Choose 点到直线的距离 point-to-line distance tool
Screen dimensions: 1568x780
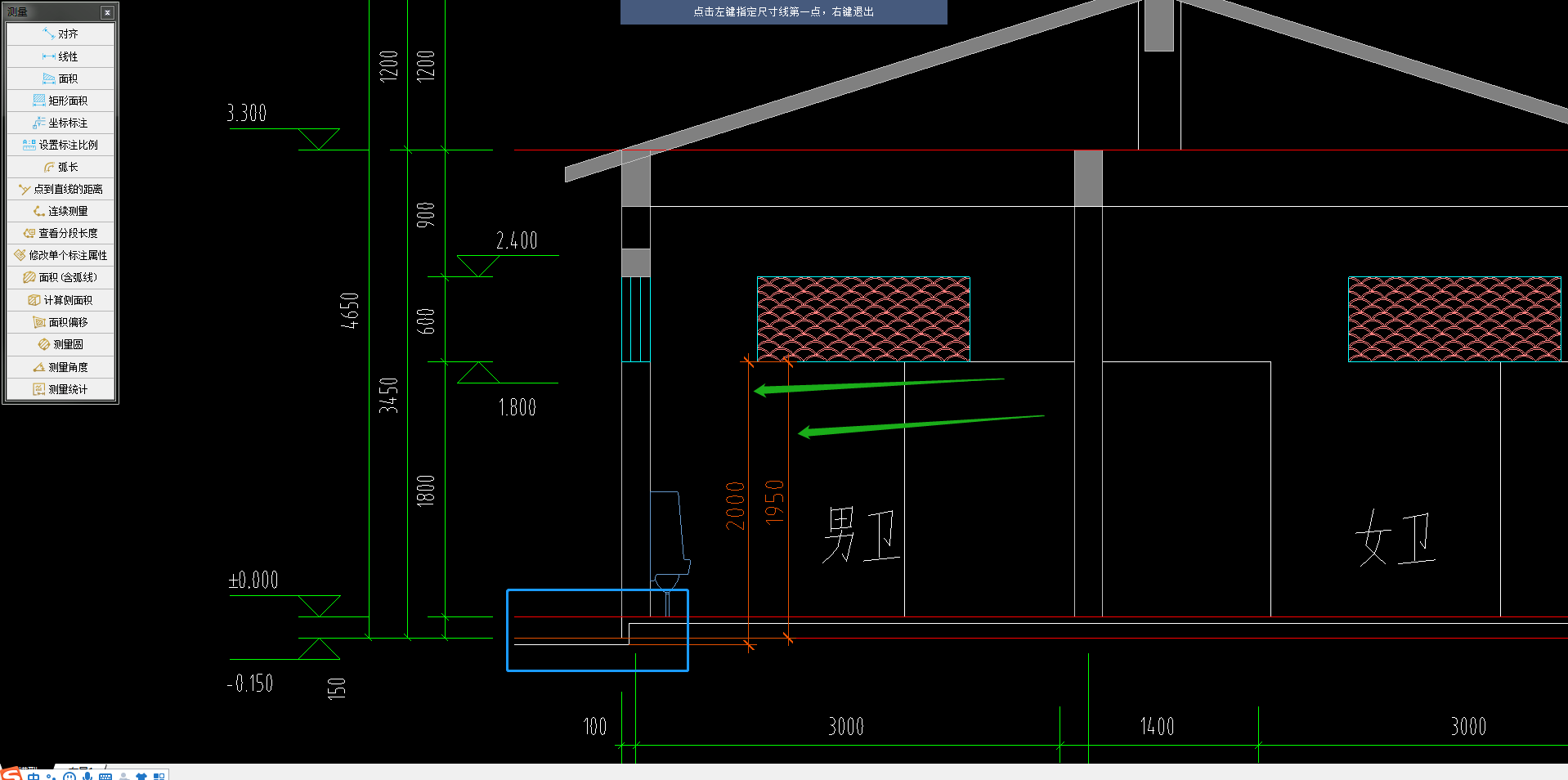[x=60, y=189]
